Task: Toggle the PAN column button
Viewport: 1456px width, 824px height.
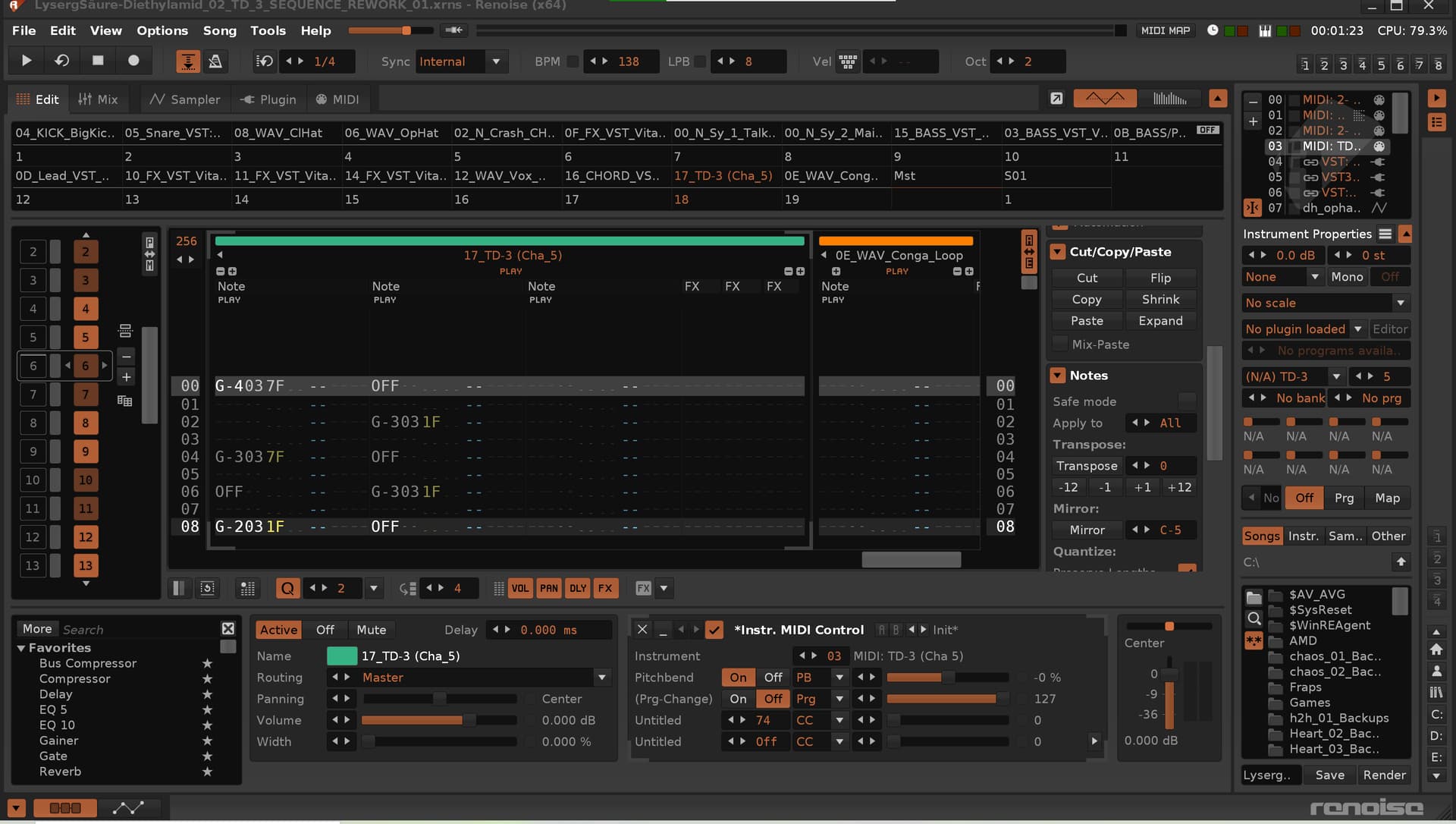Action: (x=549, y=588)
